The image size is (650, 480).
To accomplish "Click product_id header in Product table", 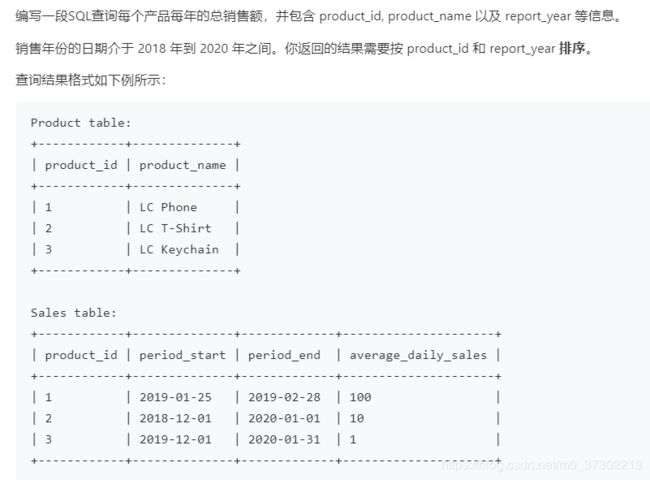I will [81, 165].
